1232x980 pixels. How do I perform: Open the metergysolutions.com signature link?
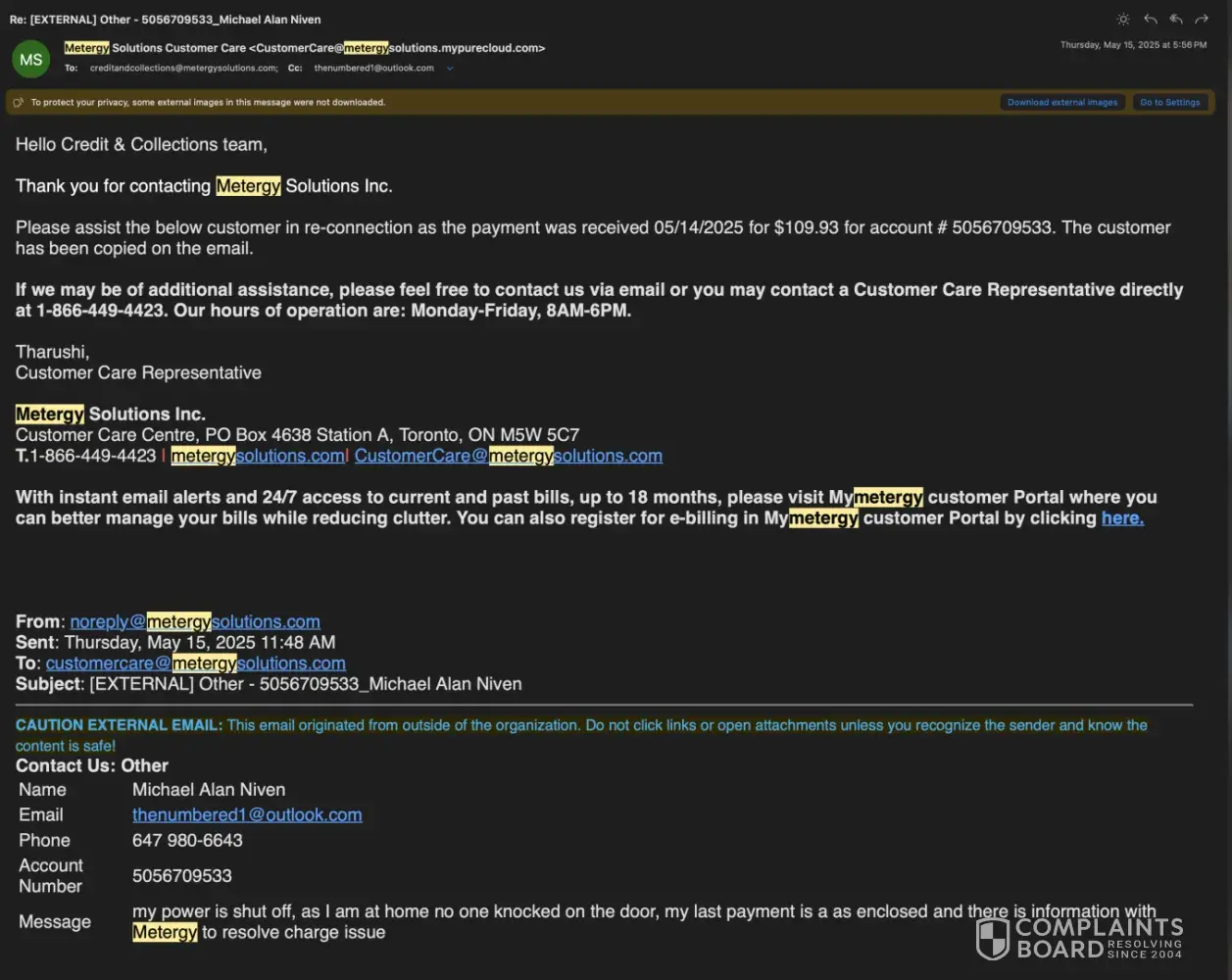[x=258, y=456]
